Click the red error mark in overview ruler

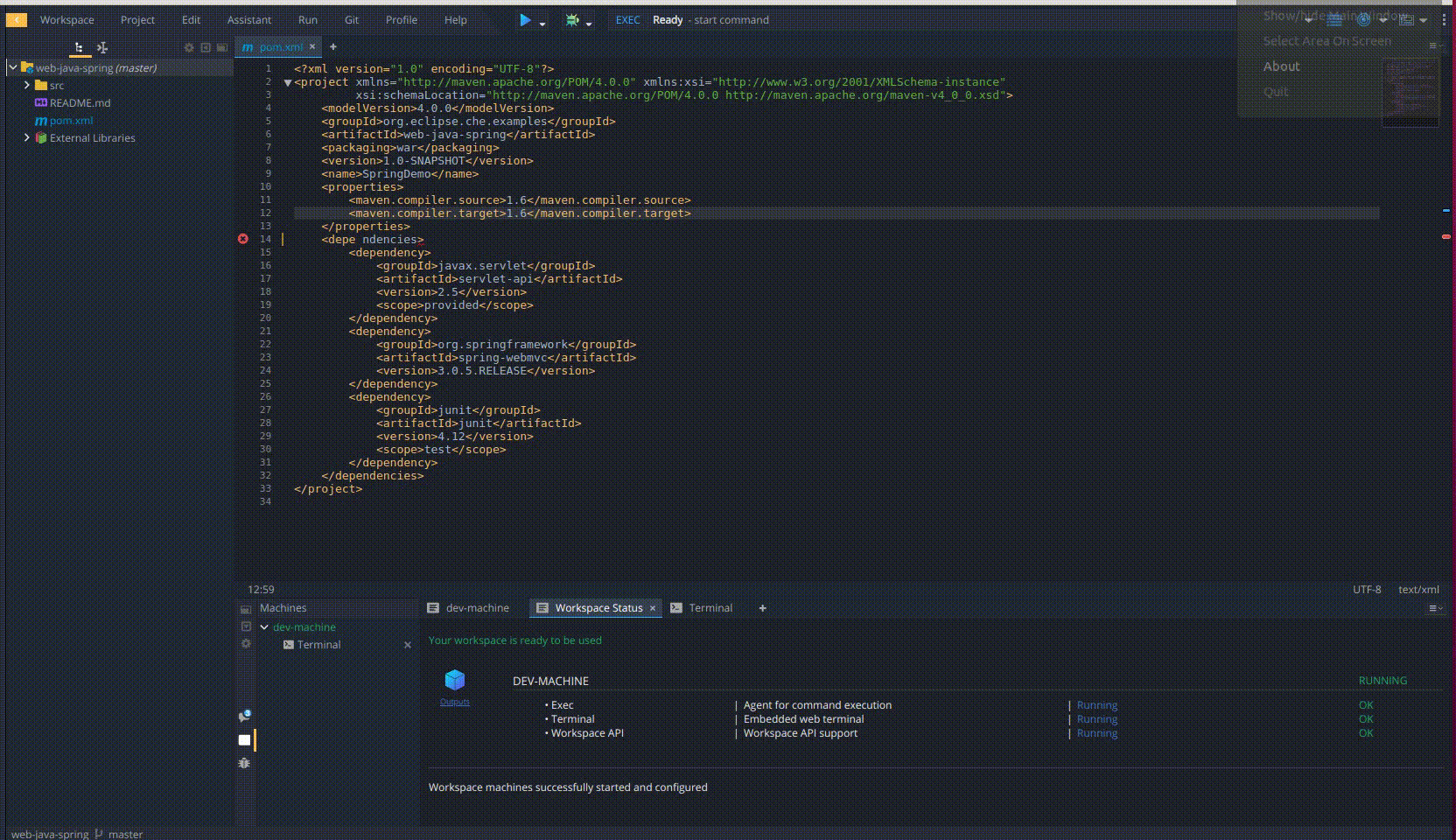pos(1446,236)
